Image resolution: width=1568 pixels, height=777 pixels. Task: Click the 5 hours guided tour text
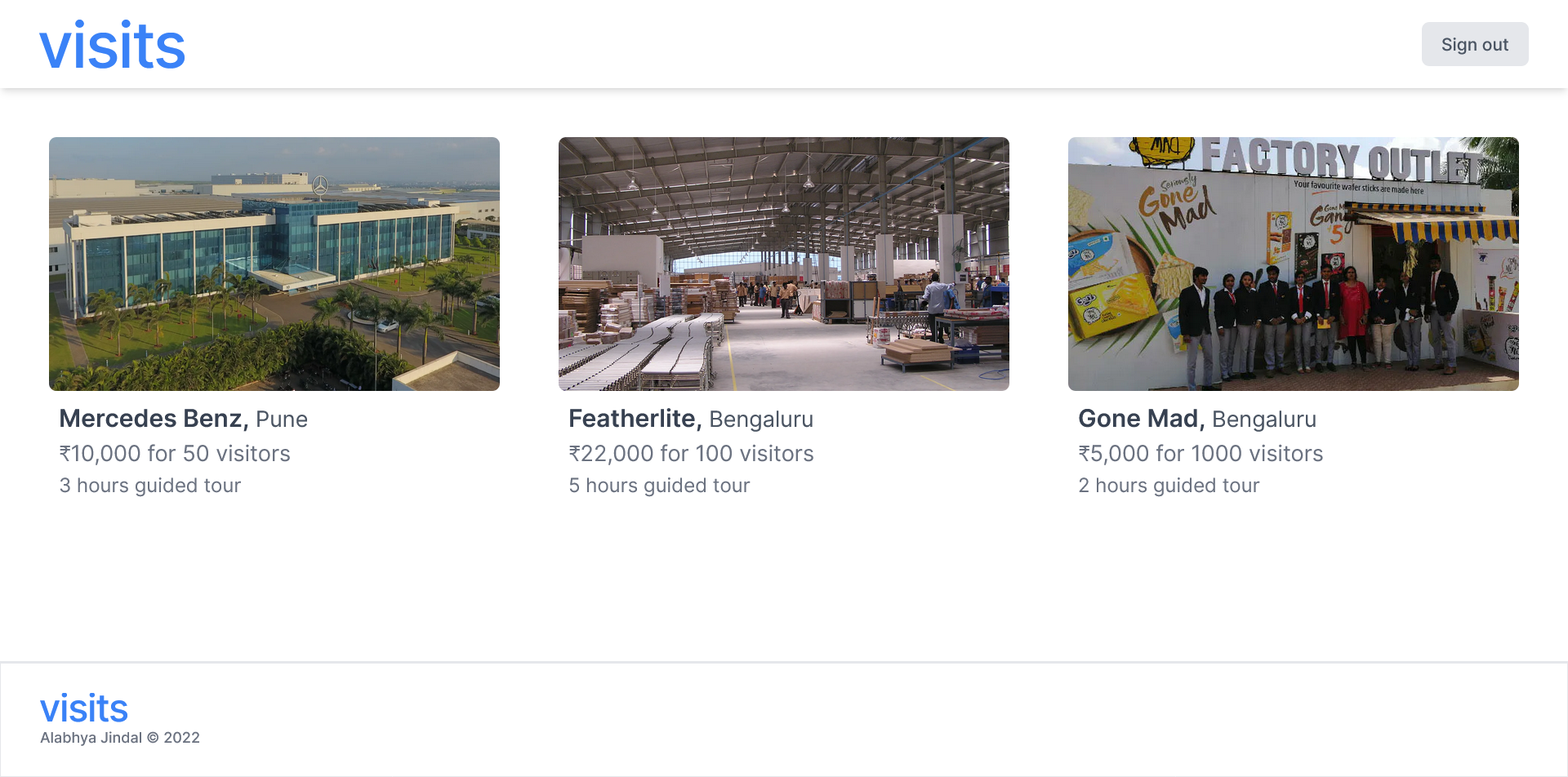[659, 486]
